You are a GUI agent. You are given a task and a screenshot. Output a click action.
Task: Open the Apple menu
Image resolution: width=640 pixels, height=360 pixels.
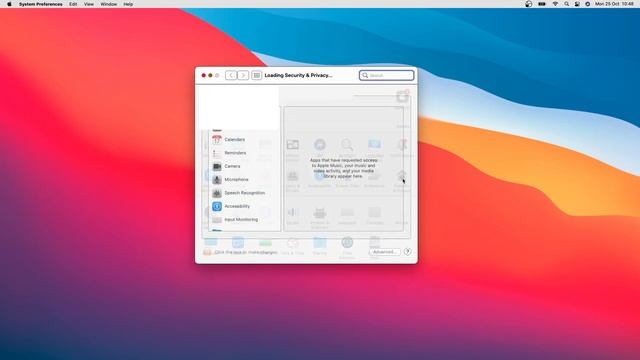9,4
